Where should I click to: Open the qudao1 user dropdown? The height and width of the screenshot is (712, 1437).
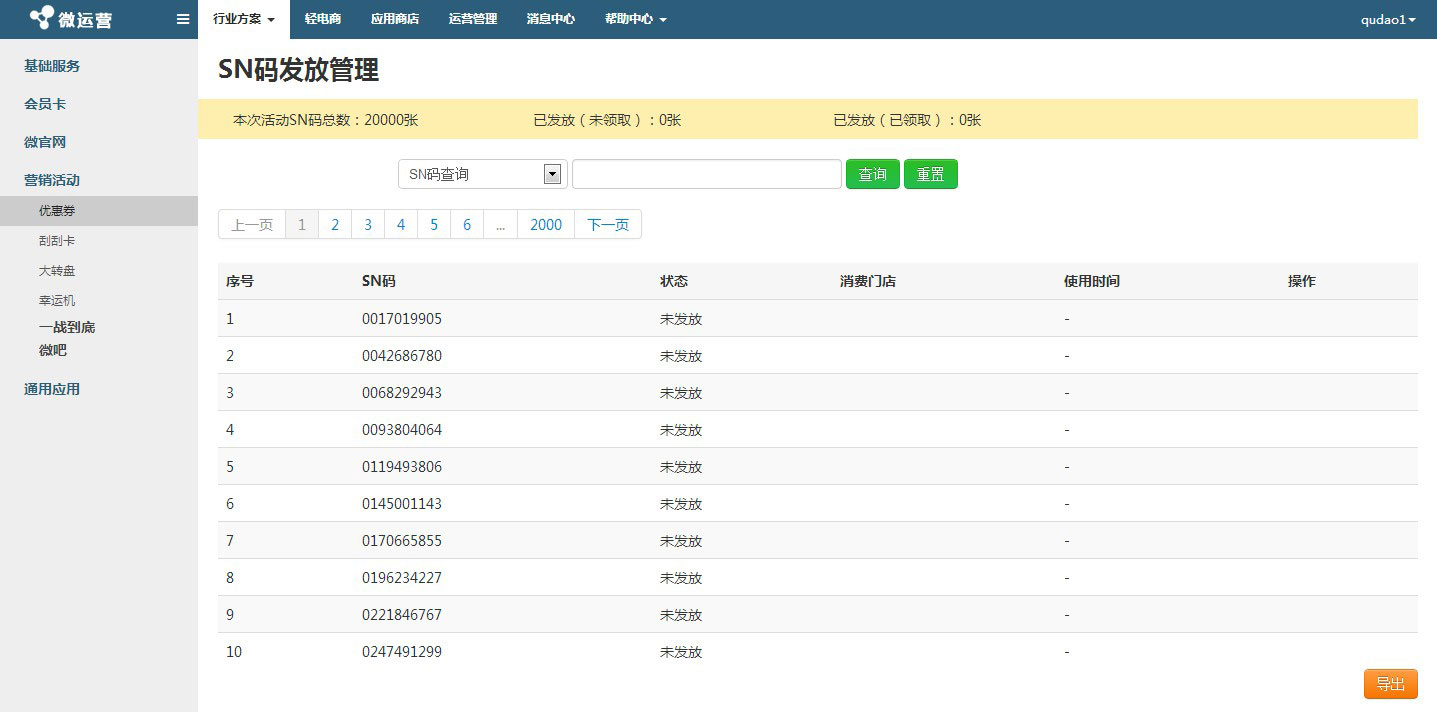1388,19
